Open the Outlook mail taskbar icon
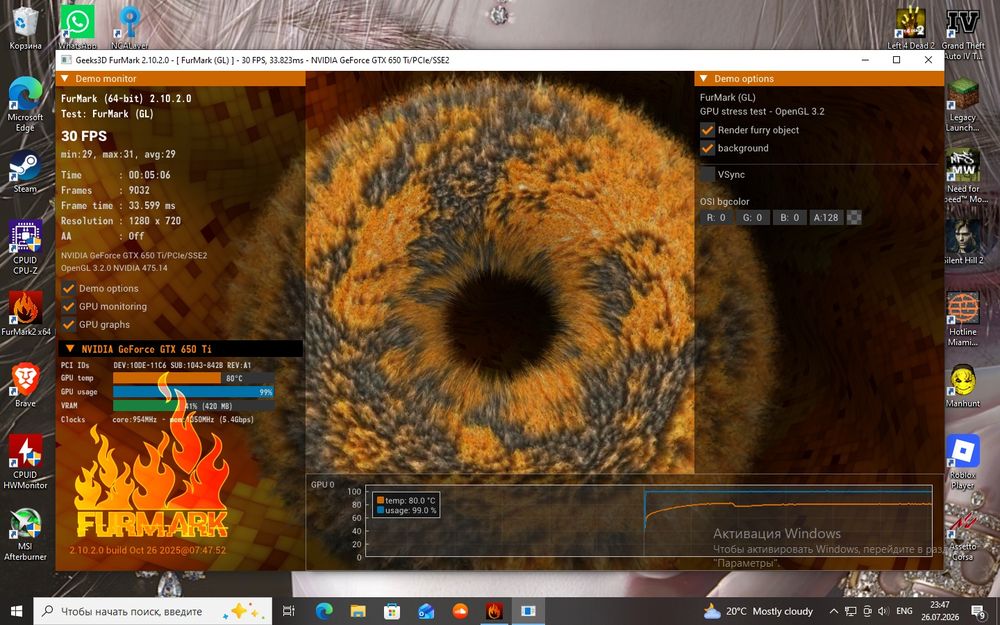 coord(425,611)
